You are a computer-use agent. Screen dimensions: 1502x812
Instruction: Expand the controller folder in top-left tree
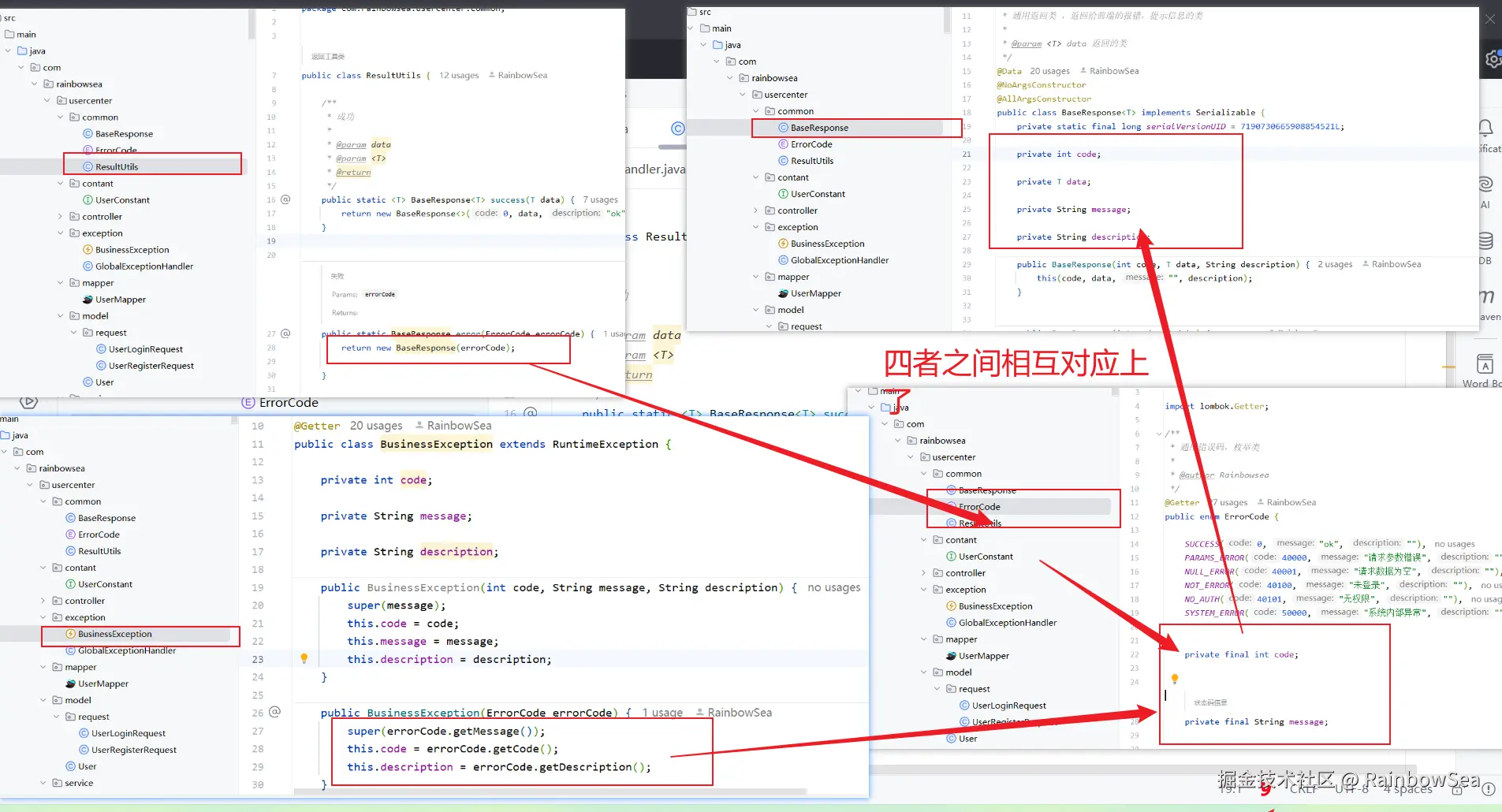pos(61,217)
